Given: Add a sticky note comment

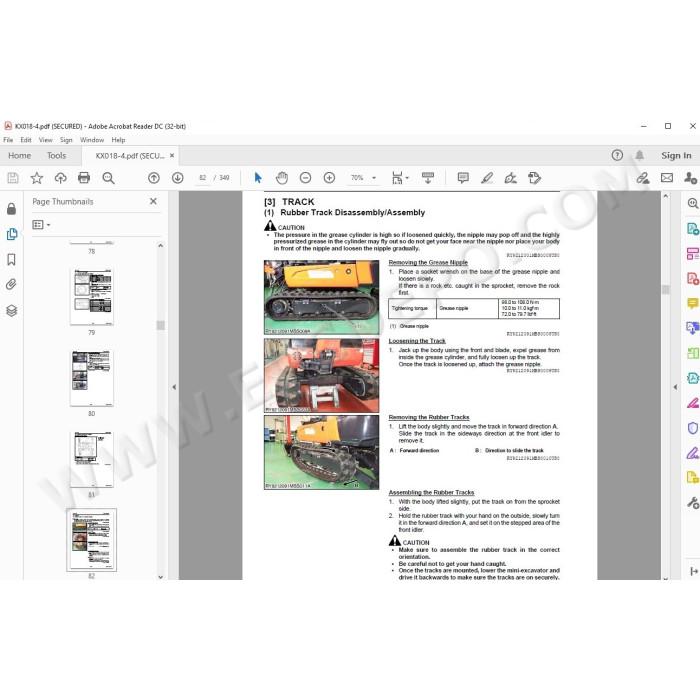Looking at the screenshot, I should pyautogui.click(x=463, y=178).
